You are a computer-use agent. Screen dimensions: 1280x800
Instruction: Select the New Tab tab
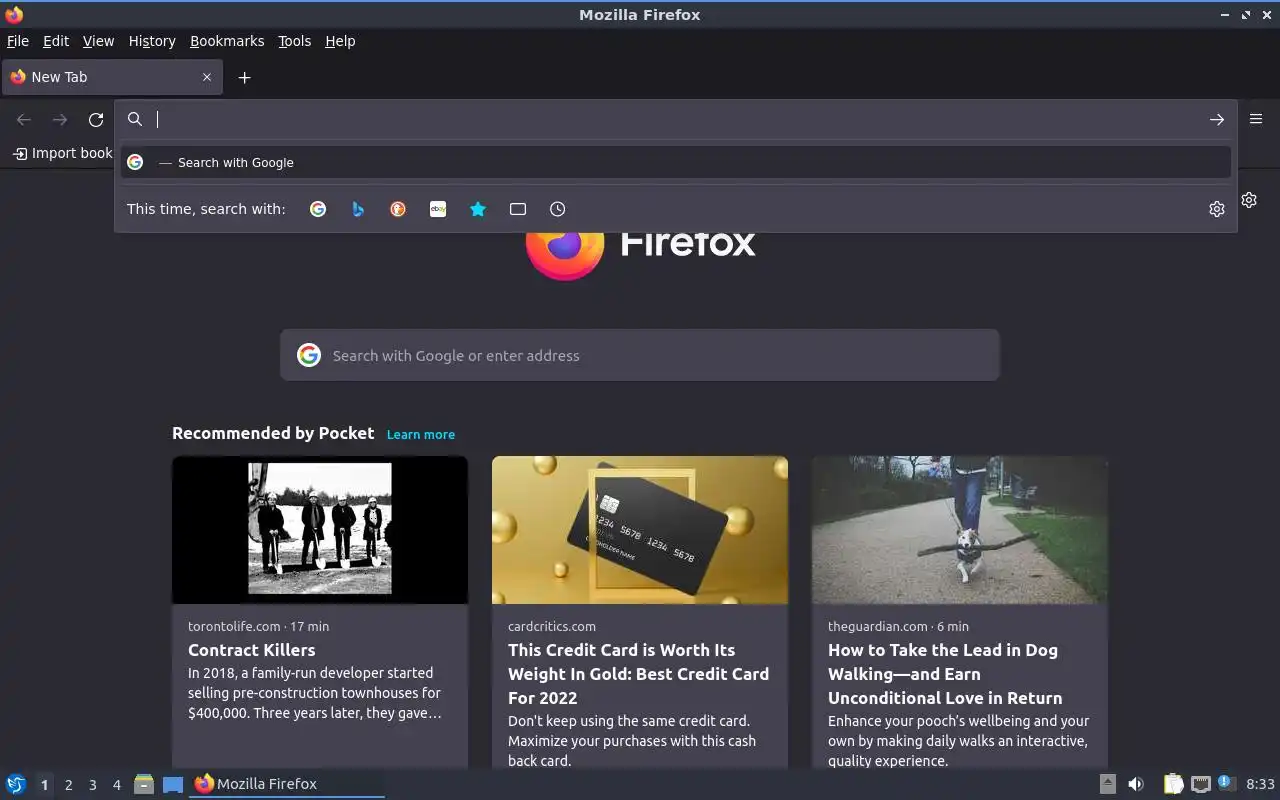pos(111,77)
